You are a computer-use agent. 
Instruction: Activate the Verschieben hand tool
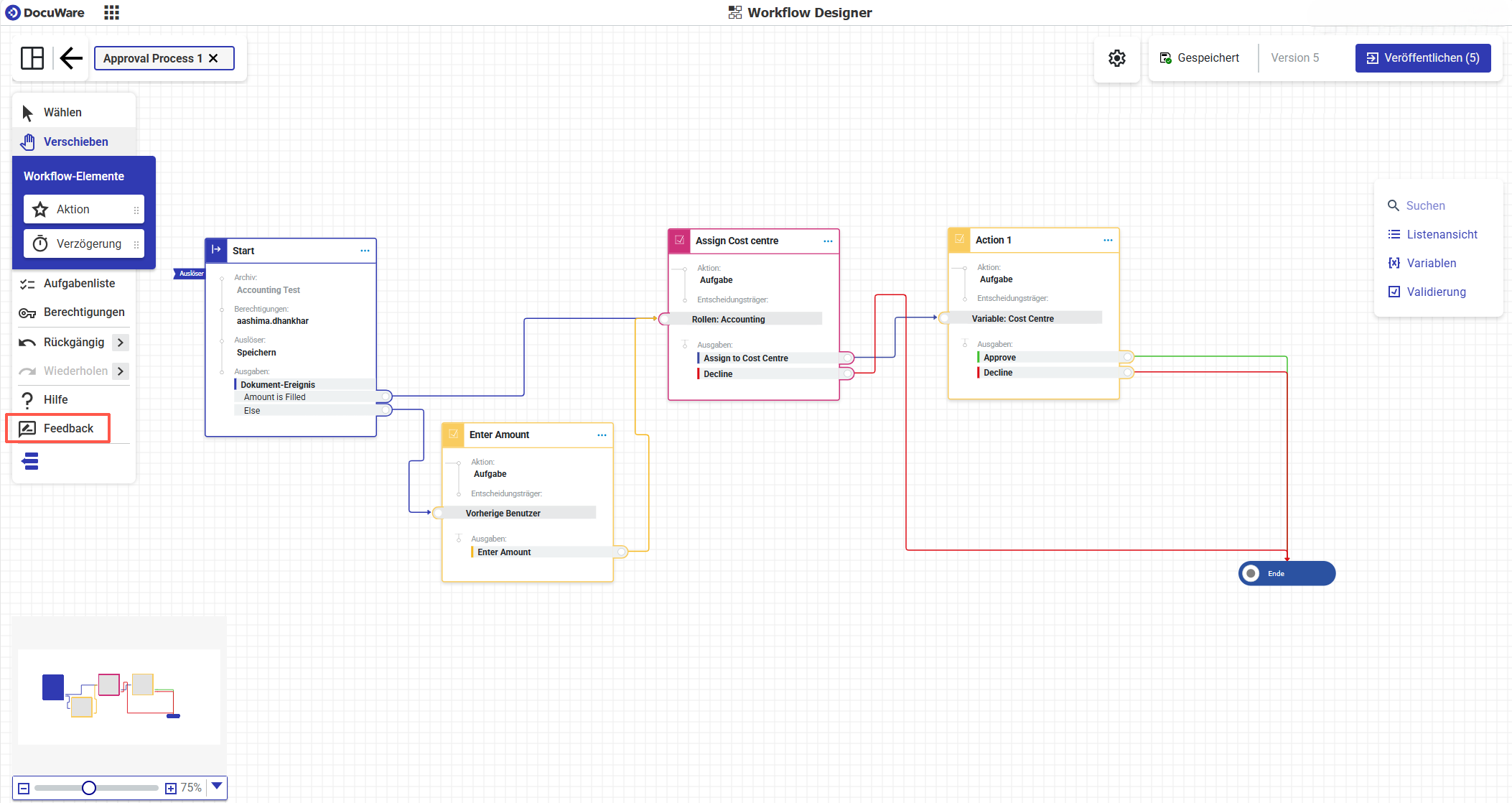(x=75, y=142)
